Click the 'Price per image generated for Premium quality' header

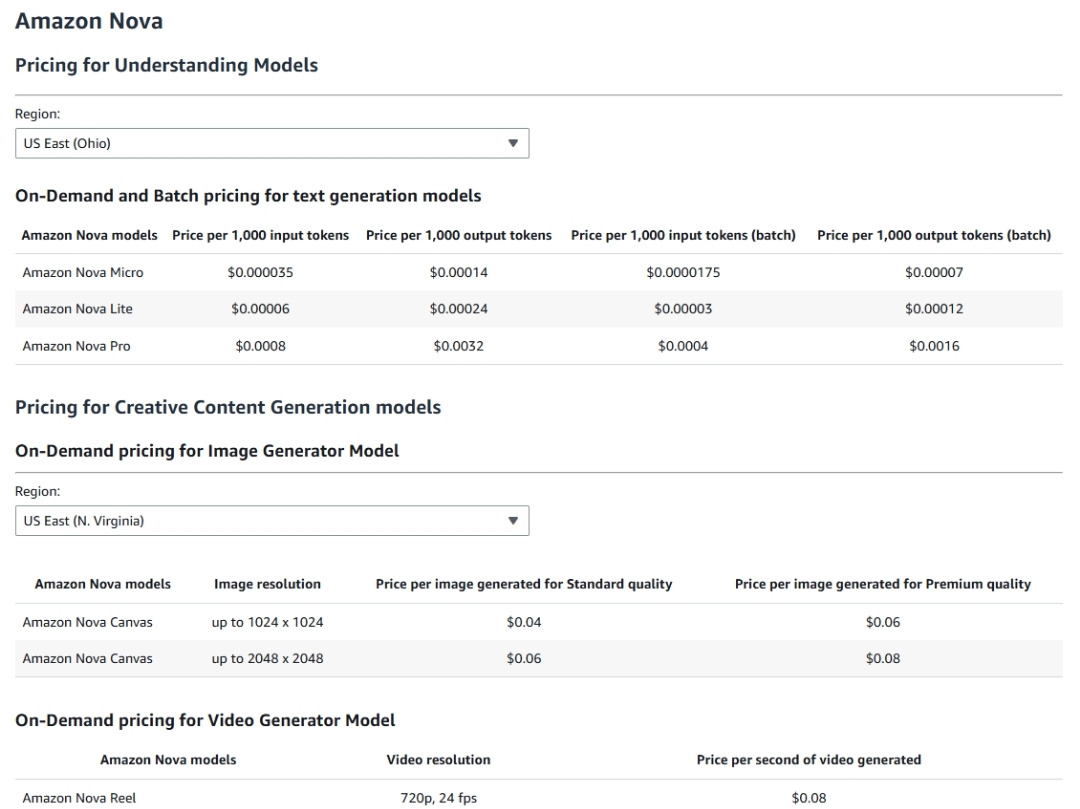click(883, 585)
